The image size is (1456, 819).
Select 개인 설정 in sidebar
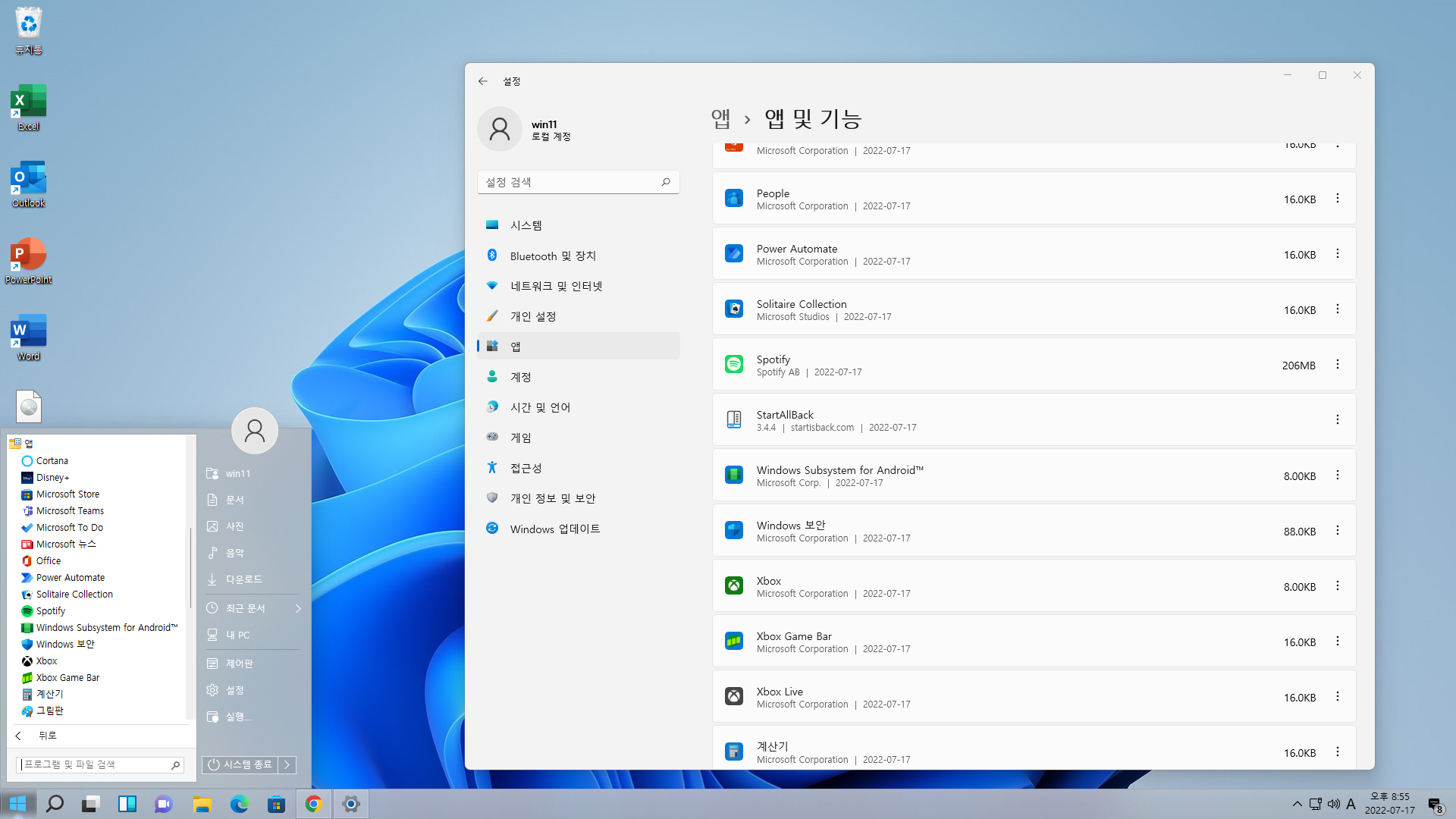pyautogui.click(x=578, y=316)
